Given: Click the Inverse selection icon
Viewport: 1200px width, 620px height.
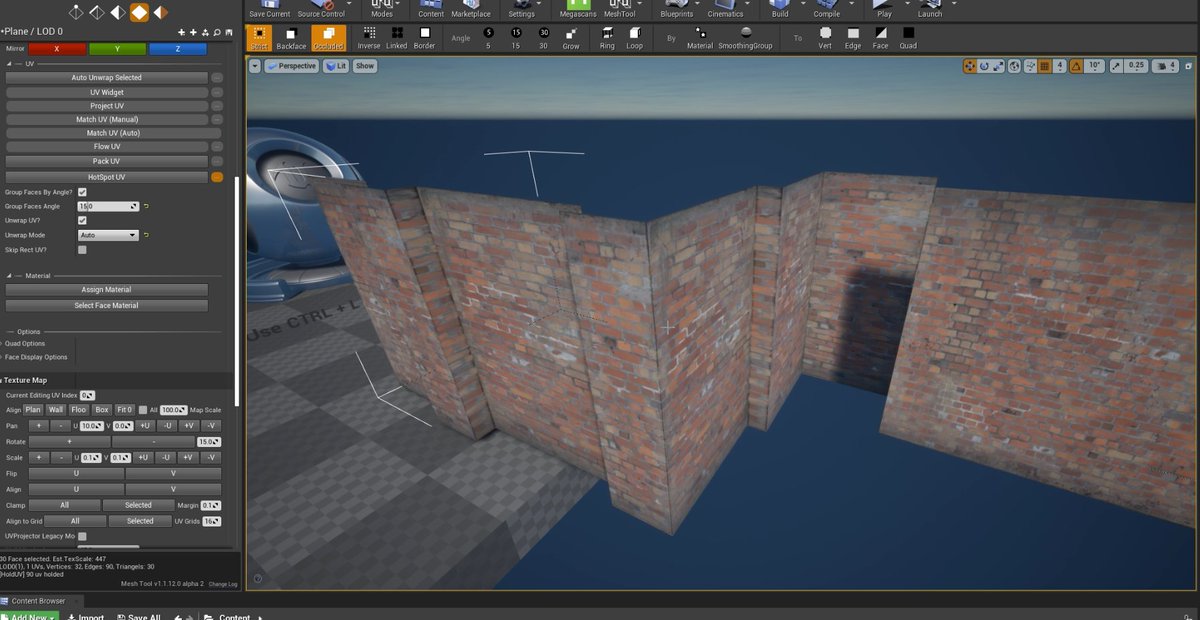Looking at the screenshot, I should [x=369, y=39].
